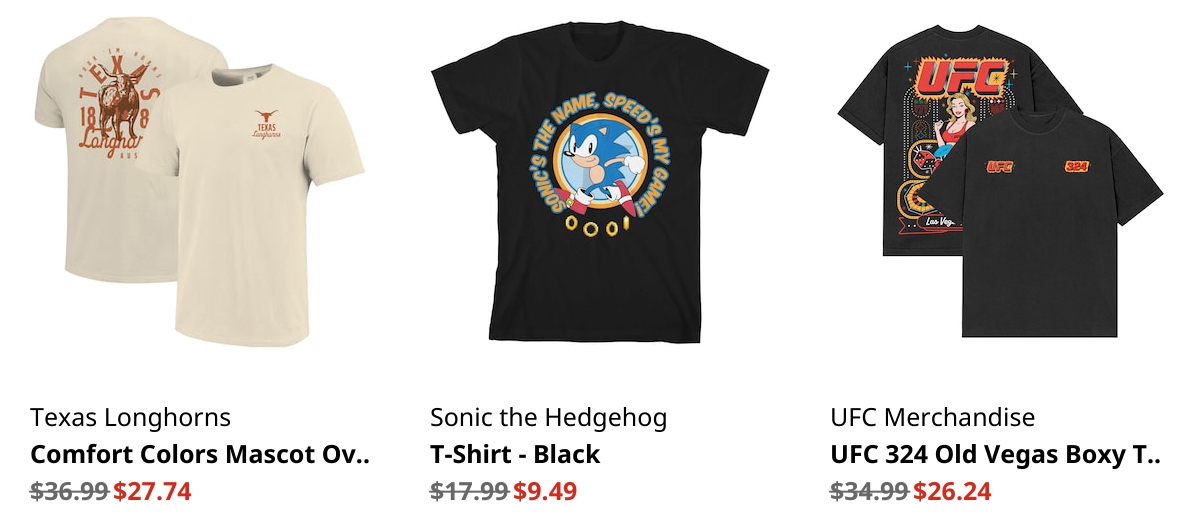
Task: Click the crossed-out $17.99 original price
Action: pyautogui.click(x=469, y=491)
